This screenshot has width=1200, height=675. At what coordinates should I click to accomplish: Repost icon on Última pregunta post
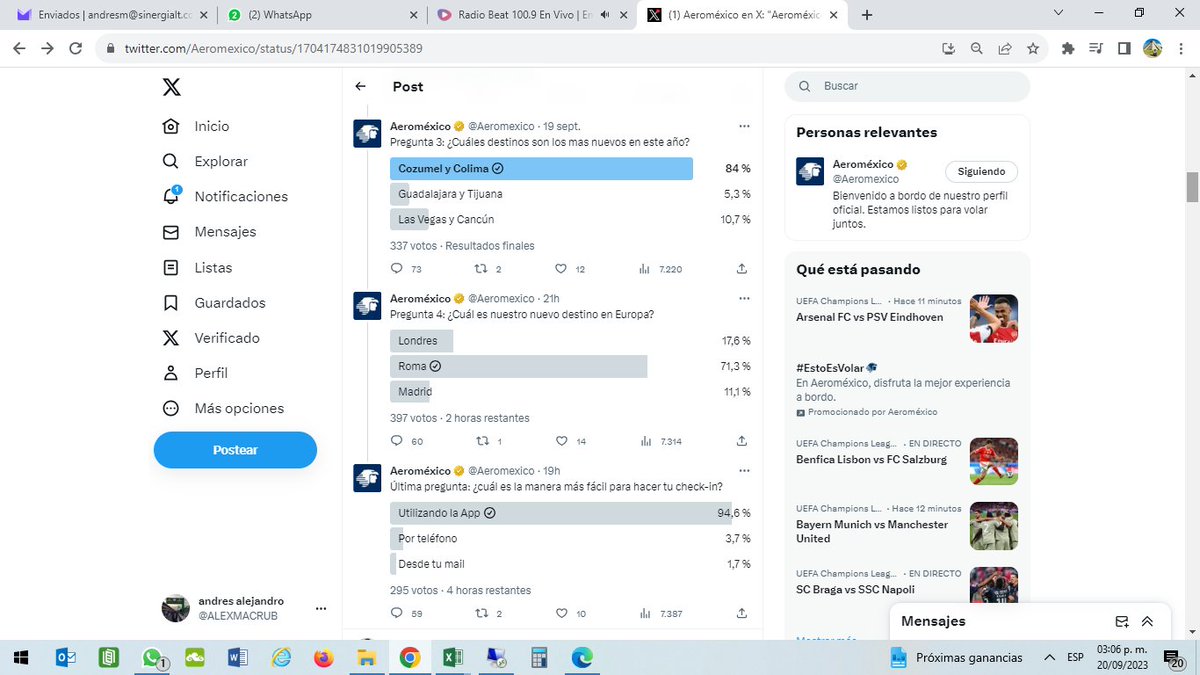(481, 613)
